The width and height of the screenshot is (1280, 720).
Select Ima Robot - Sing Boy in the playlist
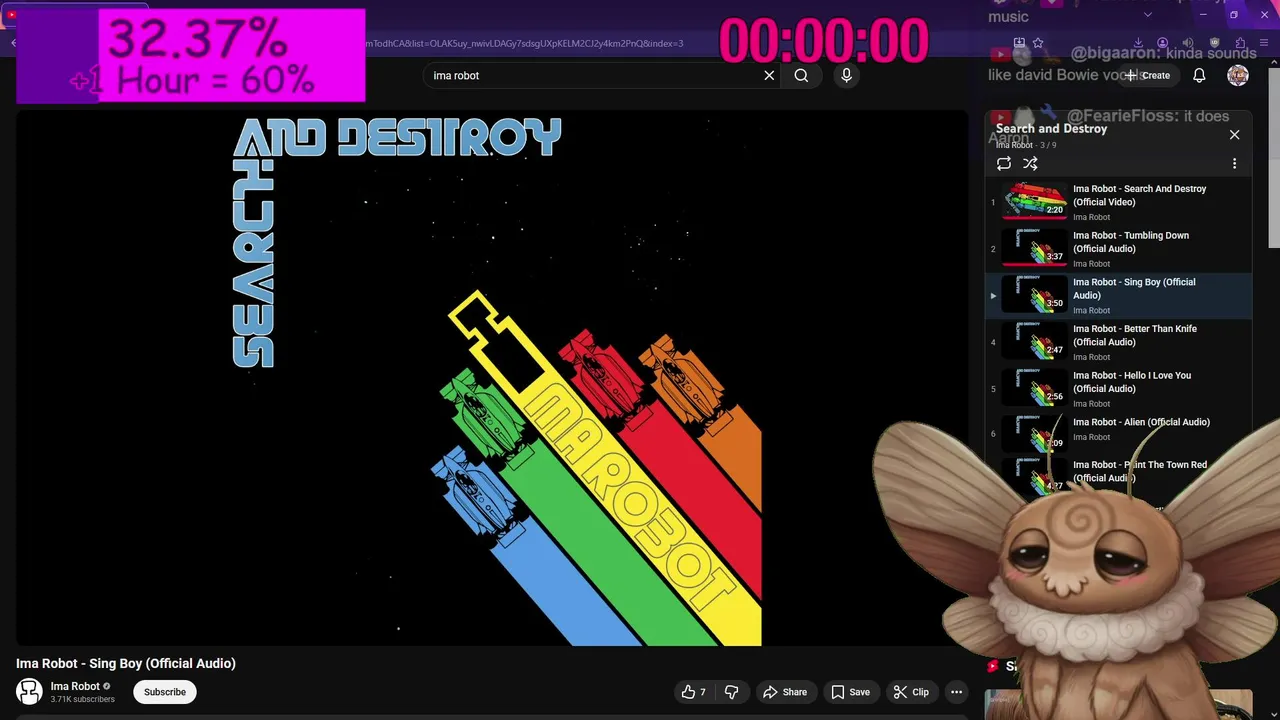click(x=1119, y=296)
